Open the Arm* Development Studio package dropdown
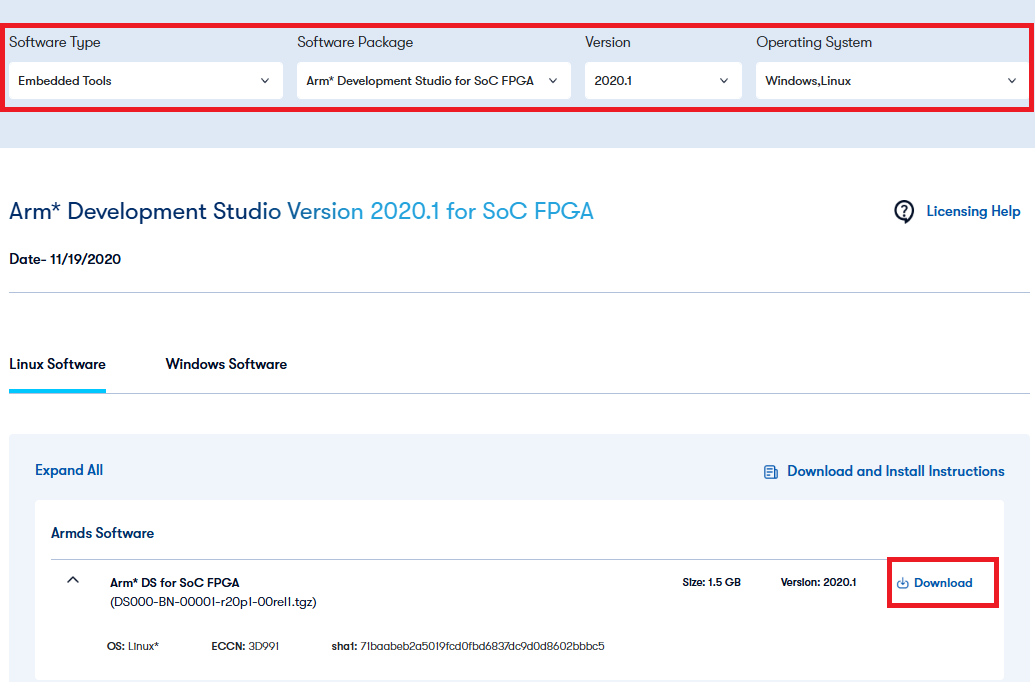 click(x=433, y=81)
